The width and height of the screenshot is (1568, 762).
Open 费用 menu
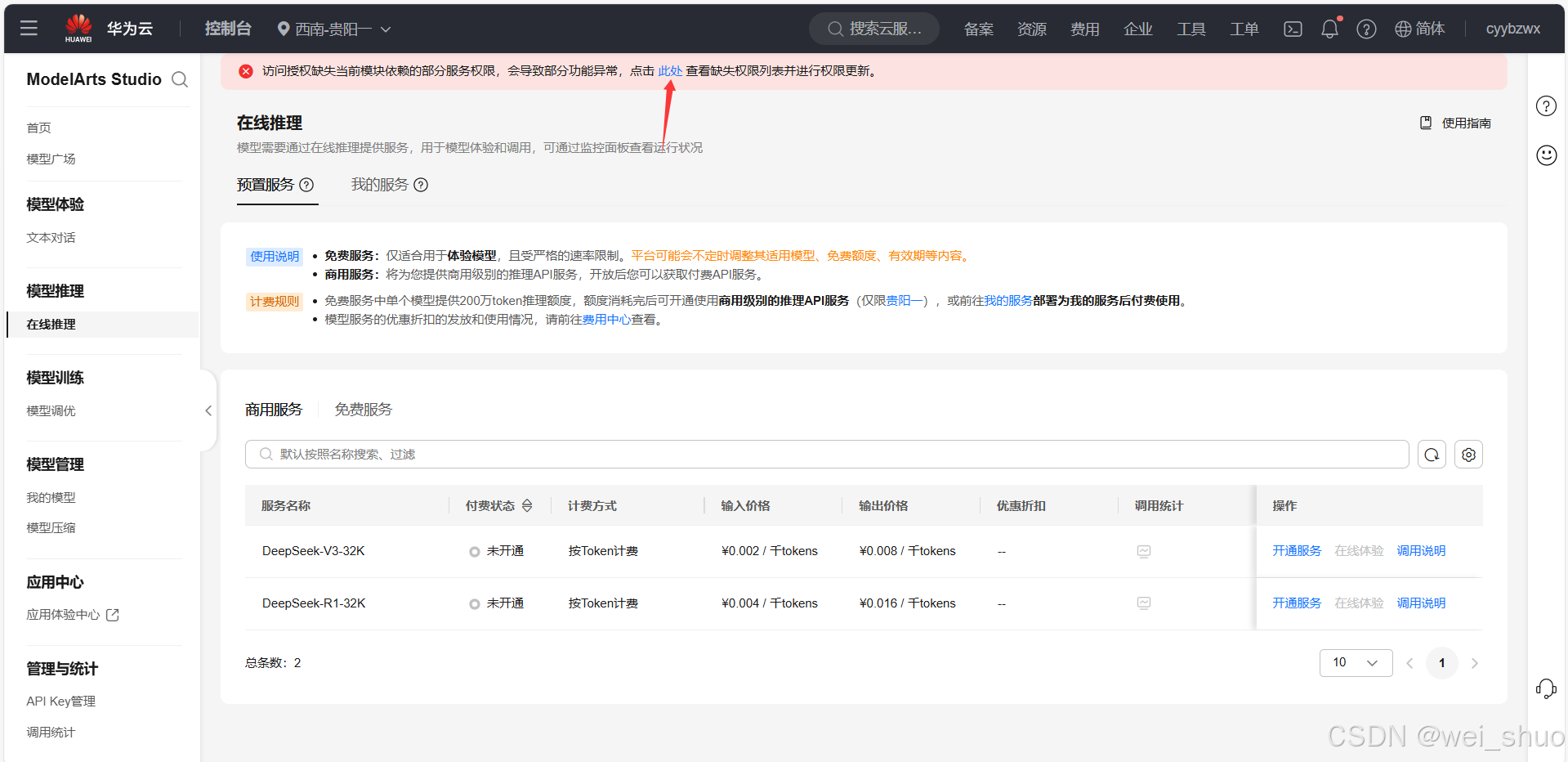[x=1085, y=29]
